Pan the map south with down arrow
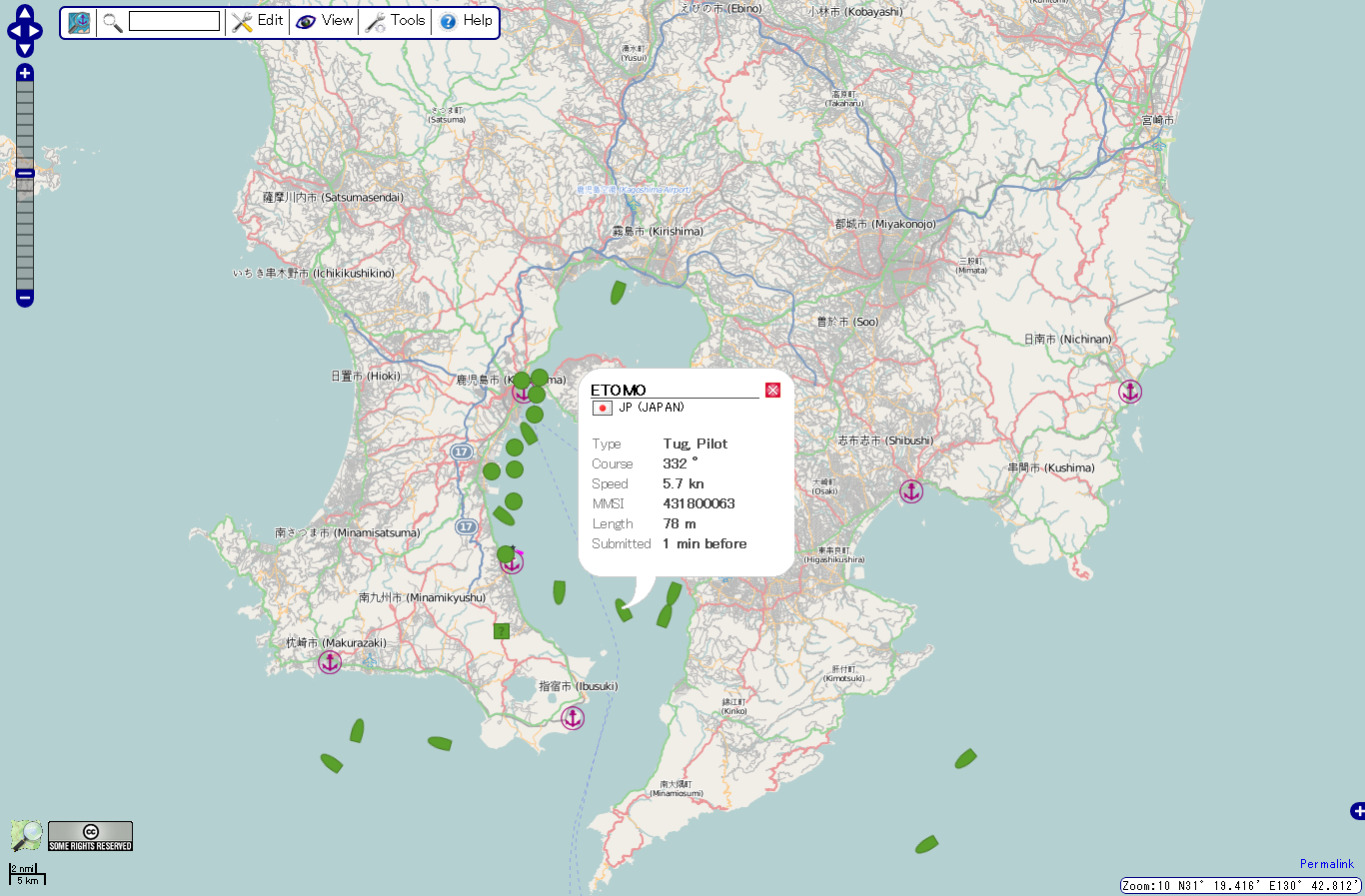Screen dimensions: 1365x896 pos(25,49)
